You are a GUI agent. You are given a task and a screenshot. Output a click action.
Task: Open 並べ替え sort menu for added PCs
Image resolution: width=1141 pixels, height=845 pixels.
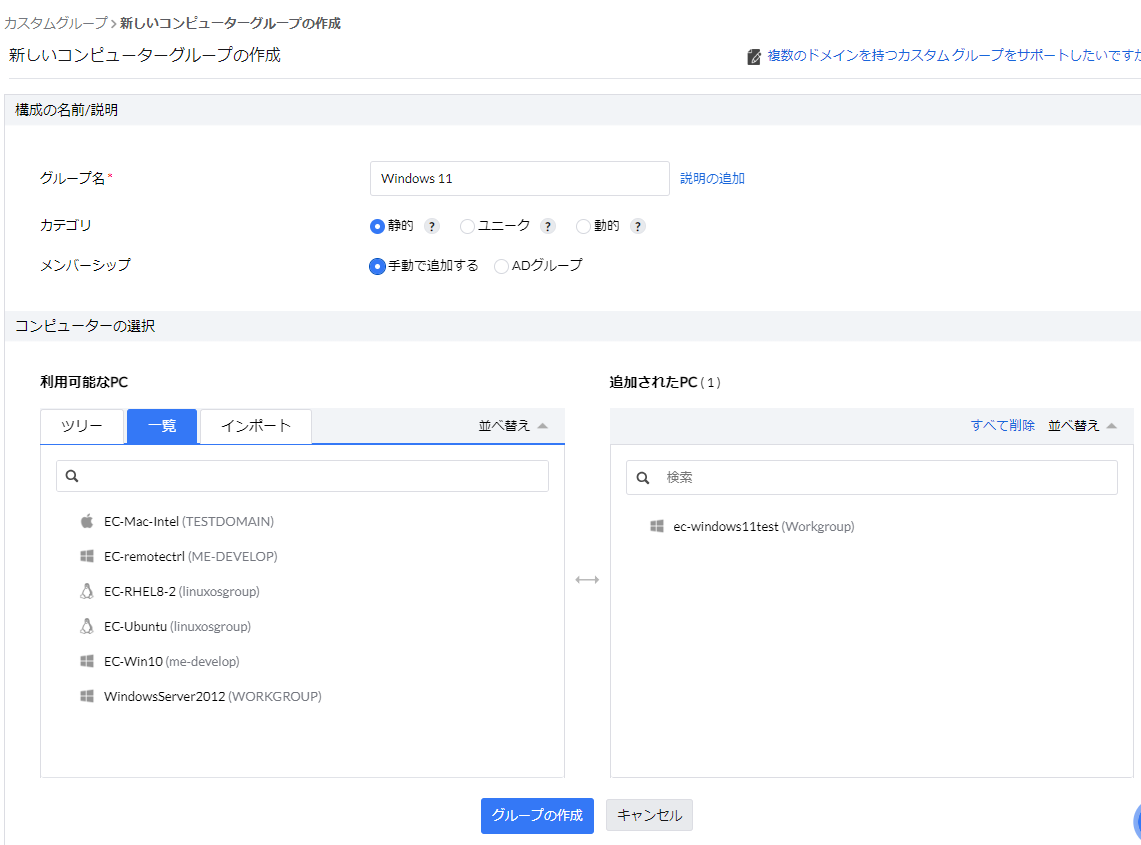pyautogui.click(x=1082, y=425)
